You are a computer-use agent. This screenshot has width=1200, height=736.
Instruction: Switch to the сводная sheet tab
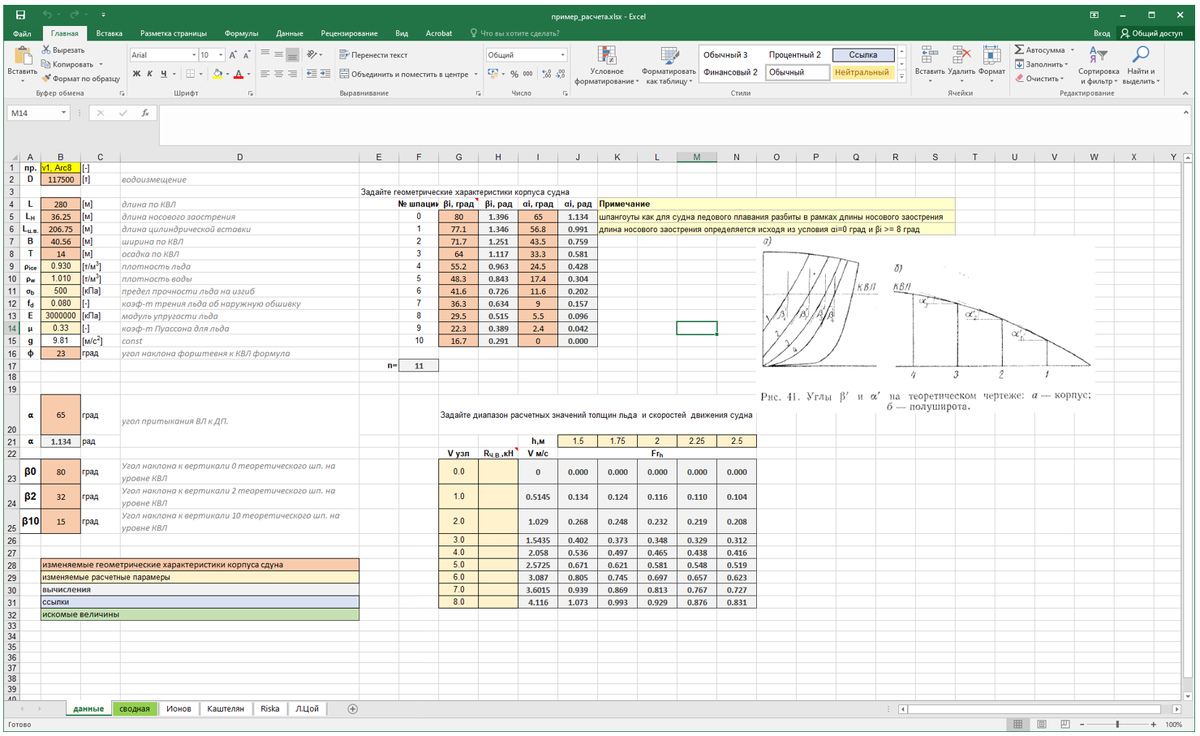pos(134,708)
